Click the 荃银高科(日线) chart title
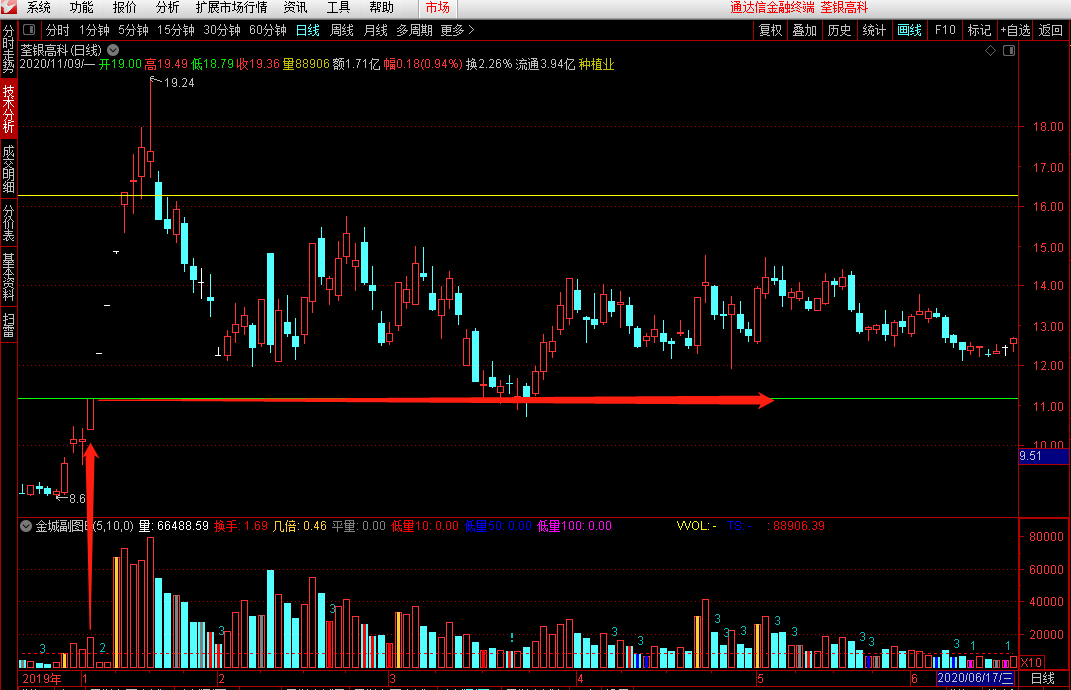Image resolution: width=1071 pixels, height=690 pixels. [61, 50]
